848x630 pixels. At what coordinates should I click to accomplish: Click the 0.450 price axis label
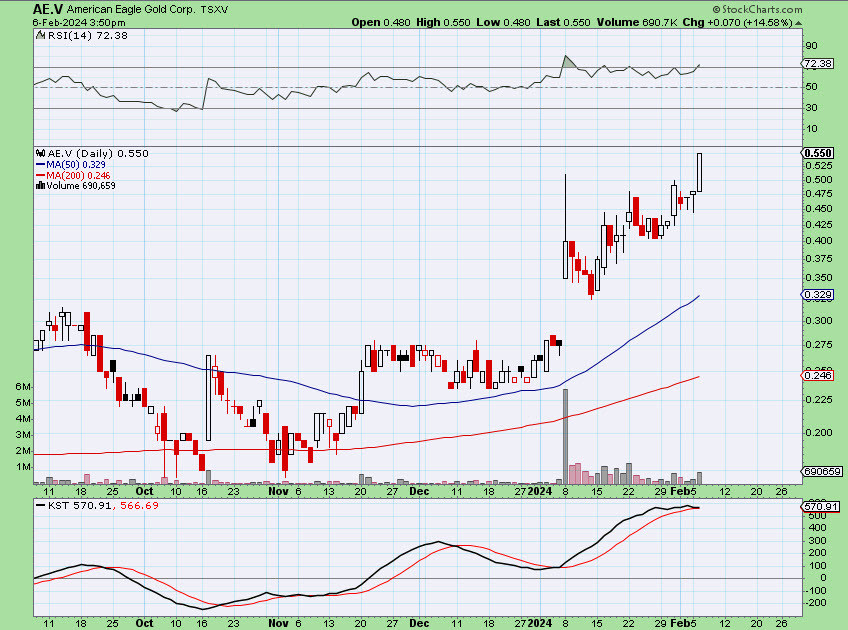819,209
